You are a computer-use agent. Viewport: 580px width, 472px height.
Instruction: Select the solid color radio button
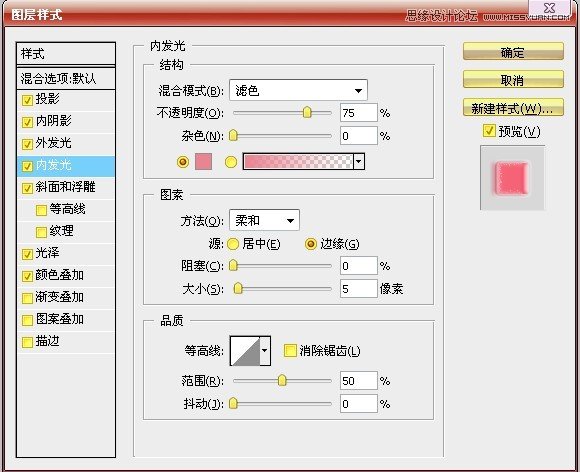[x=183, y=162]
